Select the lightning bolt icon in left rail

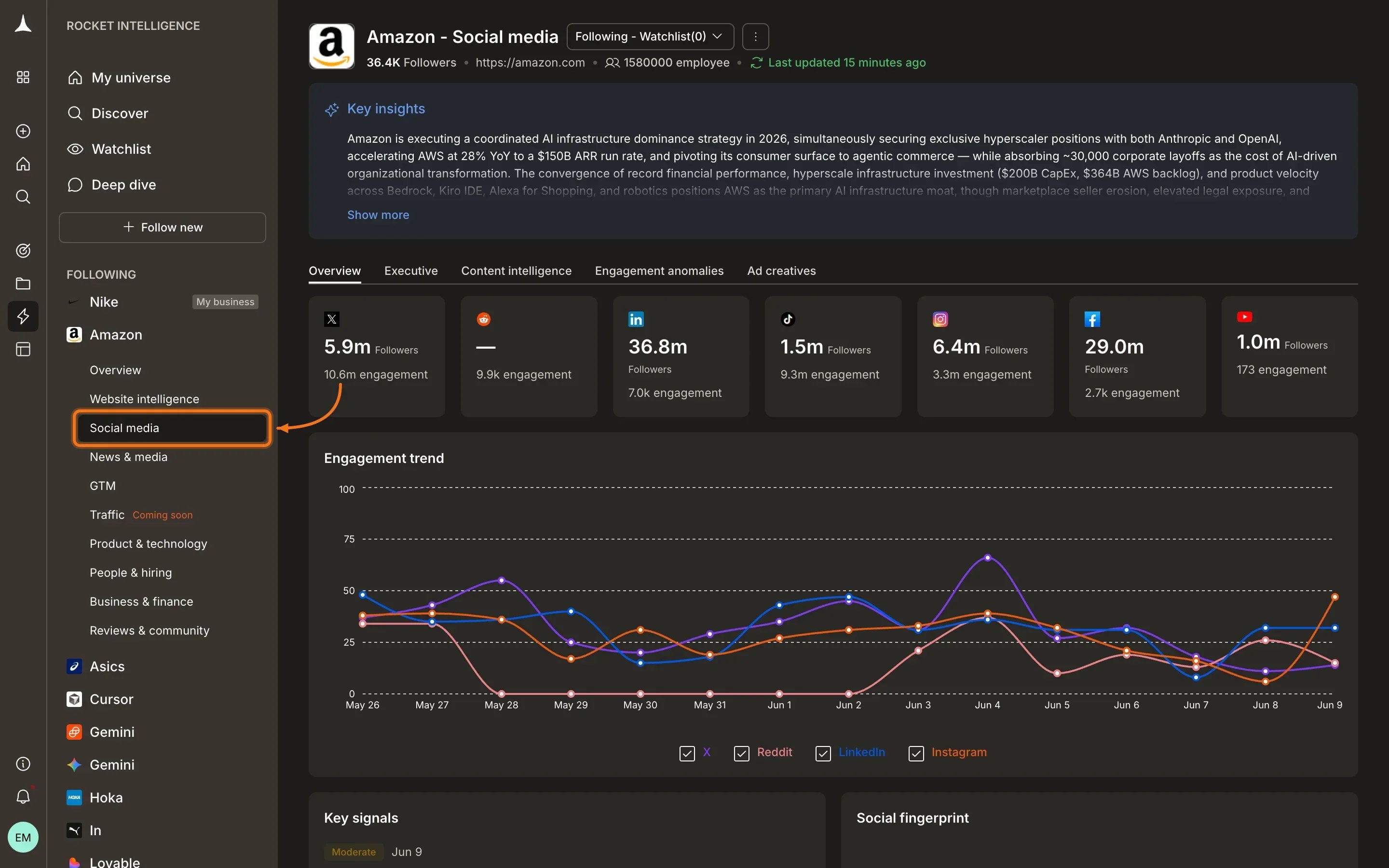(23, 316)
